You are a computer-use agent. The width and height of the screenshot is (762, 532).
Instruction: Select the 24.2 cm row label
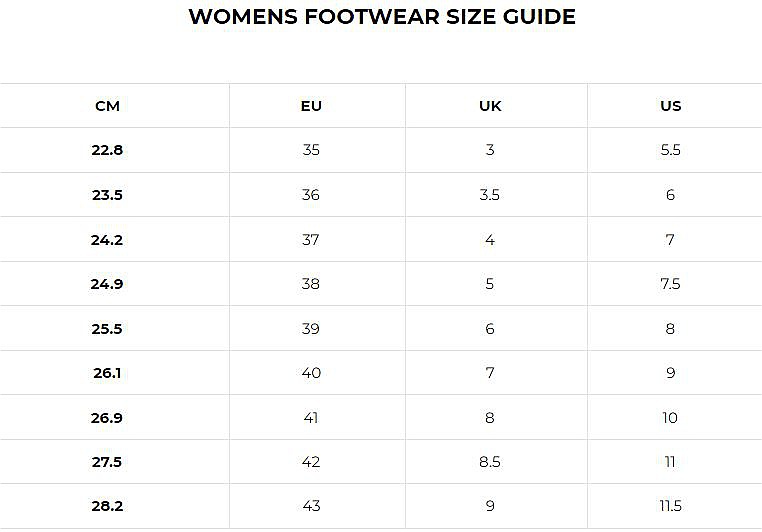[x=107, y=240]
